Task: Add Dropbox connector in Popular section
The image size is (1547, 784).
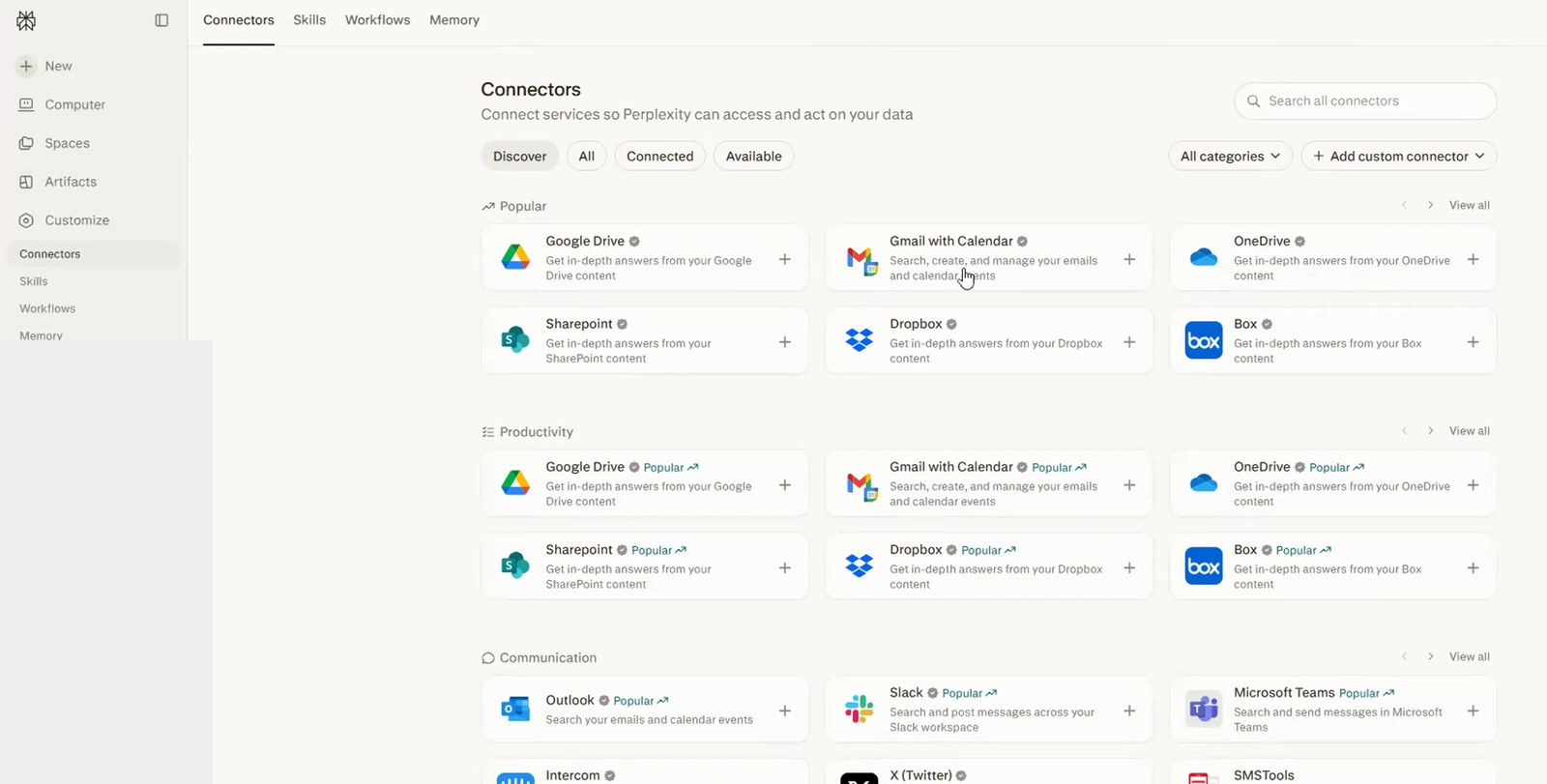Action: point(1129,342)
